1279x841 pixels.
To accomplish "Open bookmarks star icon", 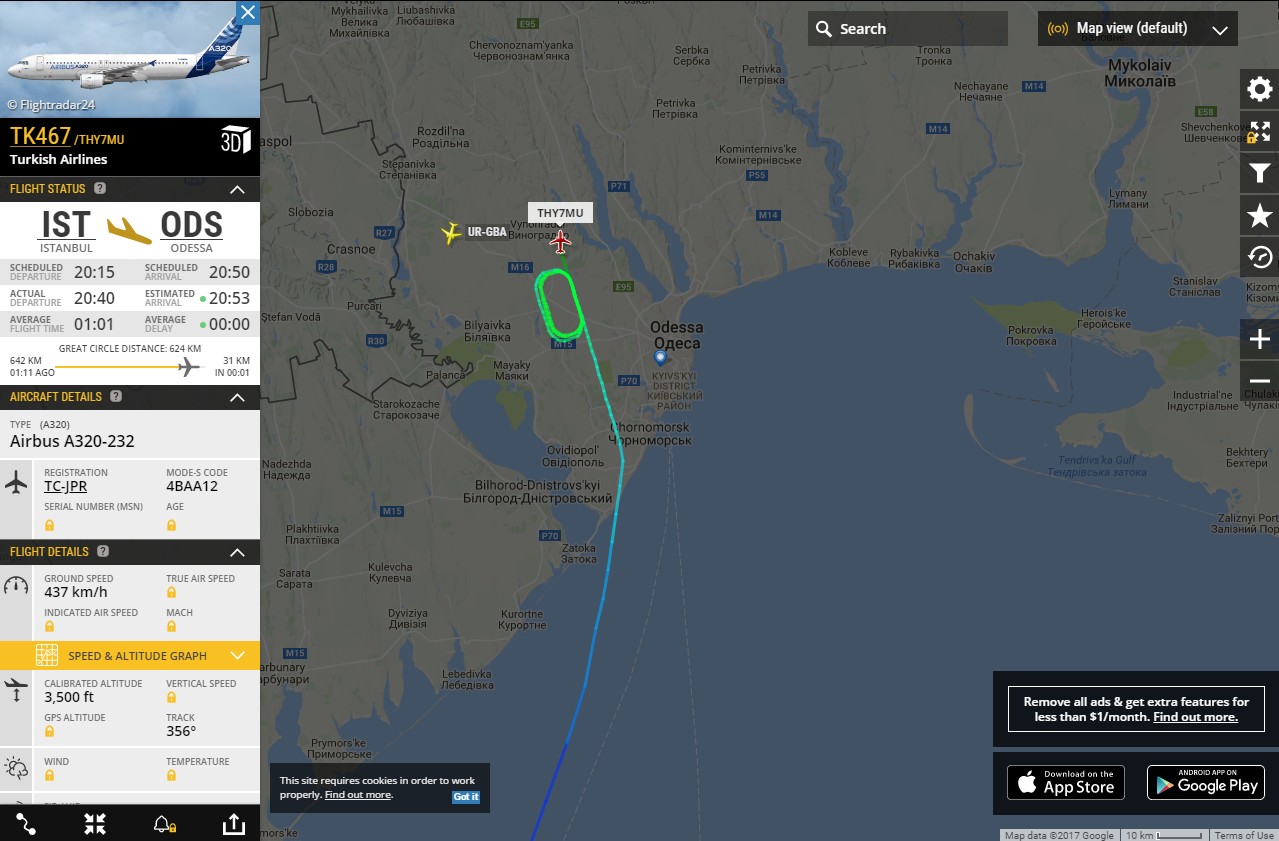I will point(1259,215).
